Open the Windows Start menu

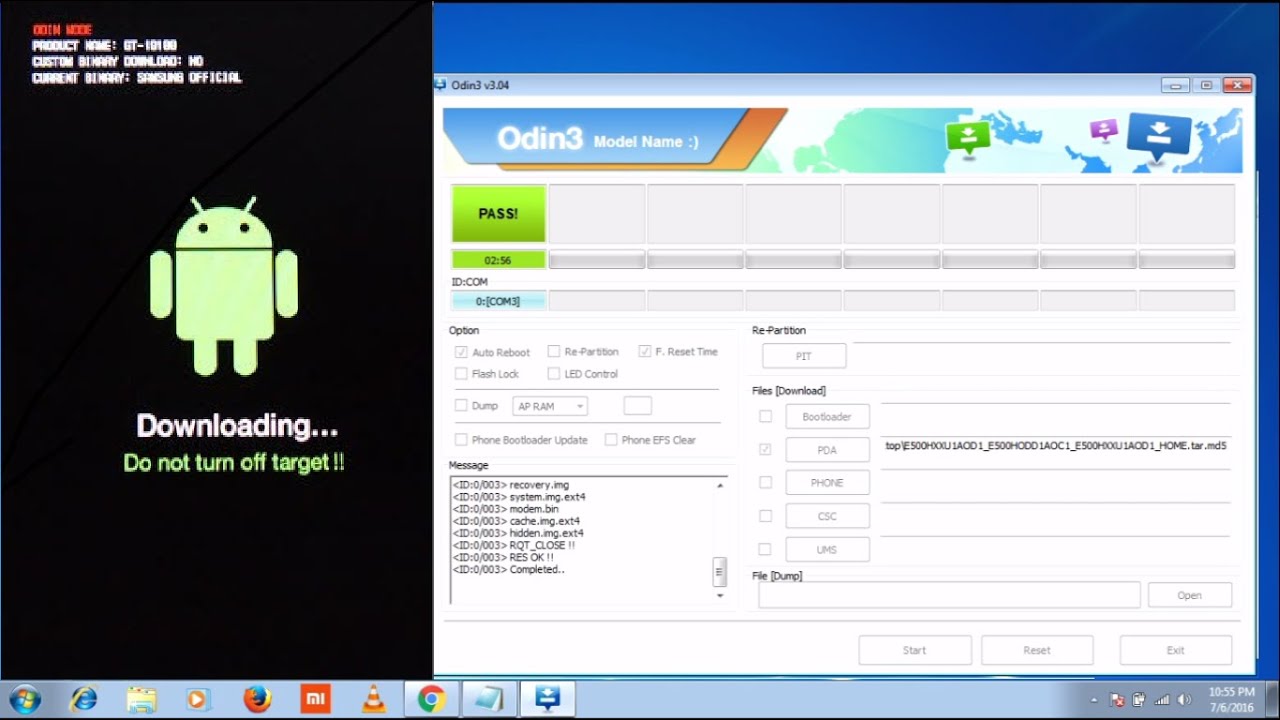click(24, 698)
